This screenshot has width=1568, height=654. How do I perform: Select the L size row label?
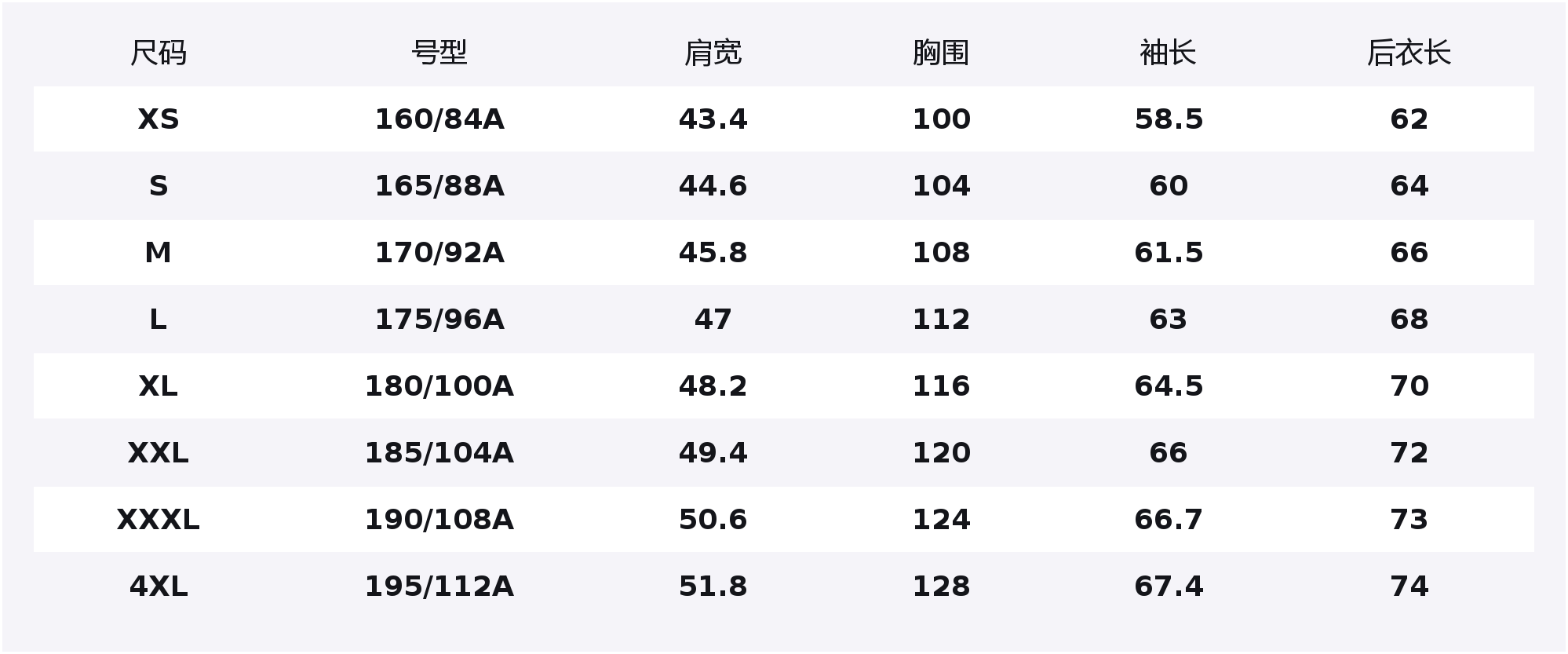(x=158, y=320)
